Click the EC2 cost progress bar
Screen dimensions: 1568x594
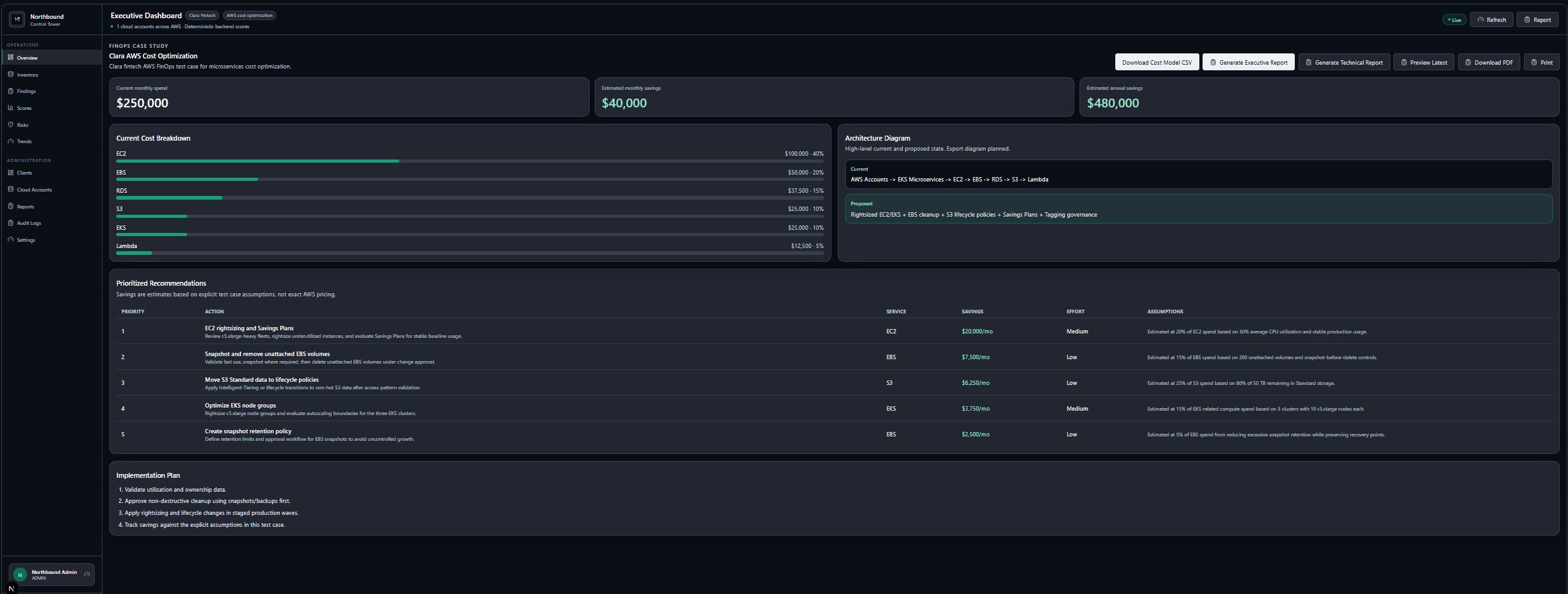(470, 161)
